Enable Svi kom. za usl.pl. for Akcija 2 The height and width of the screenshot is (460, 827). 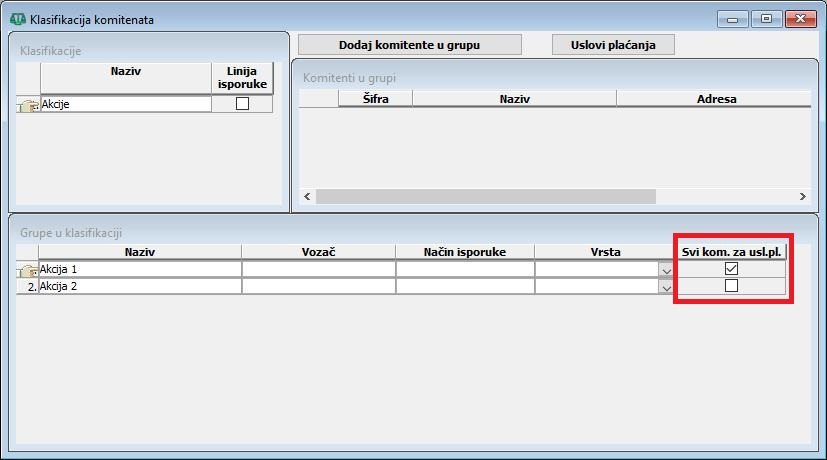click(731, 286)
